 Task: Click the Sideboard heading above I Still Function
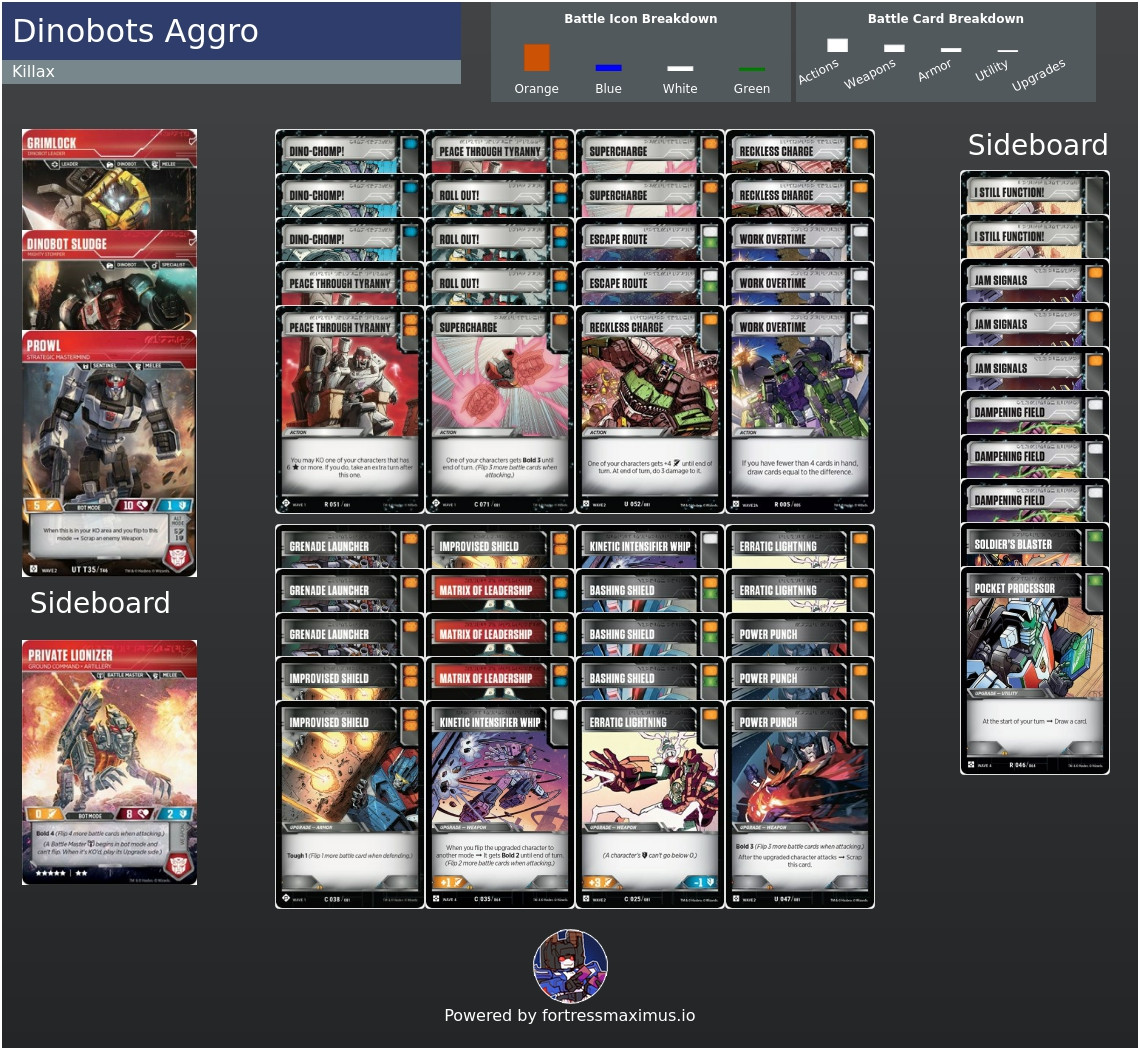(x=1037, y=145)
